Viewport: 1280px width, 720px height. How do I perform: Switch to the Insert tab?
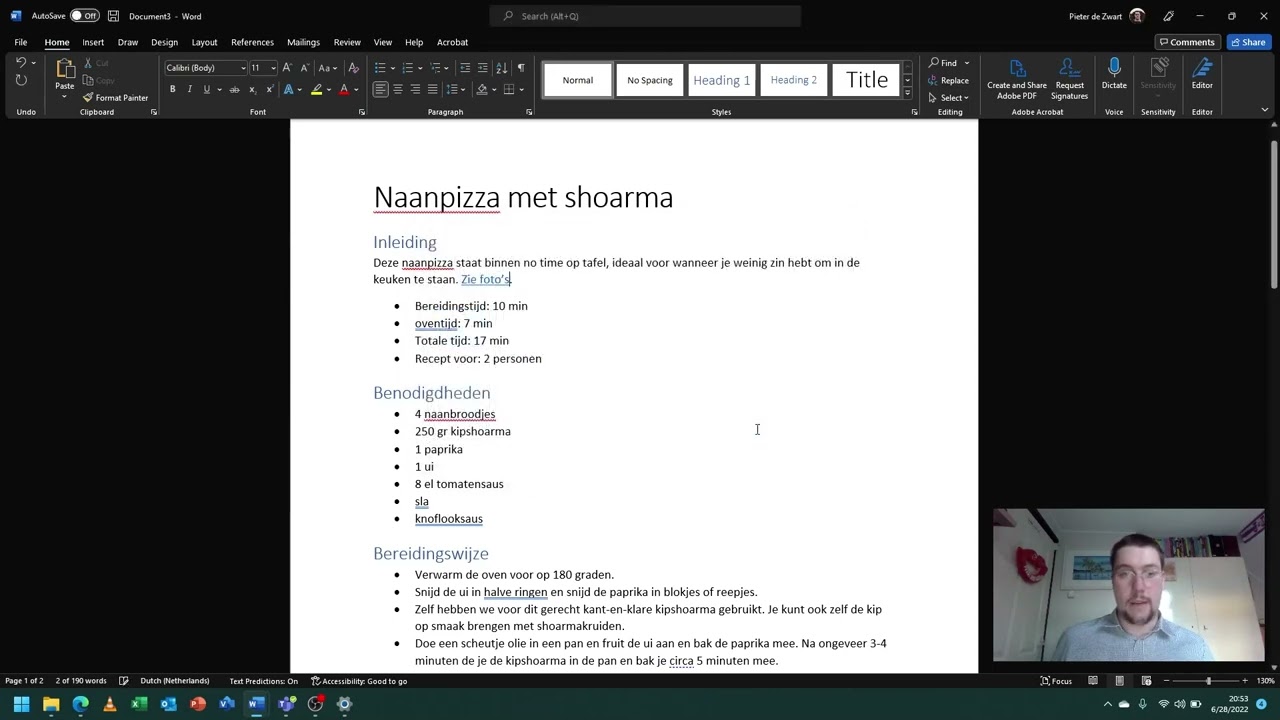point(93,42)
